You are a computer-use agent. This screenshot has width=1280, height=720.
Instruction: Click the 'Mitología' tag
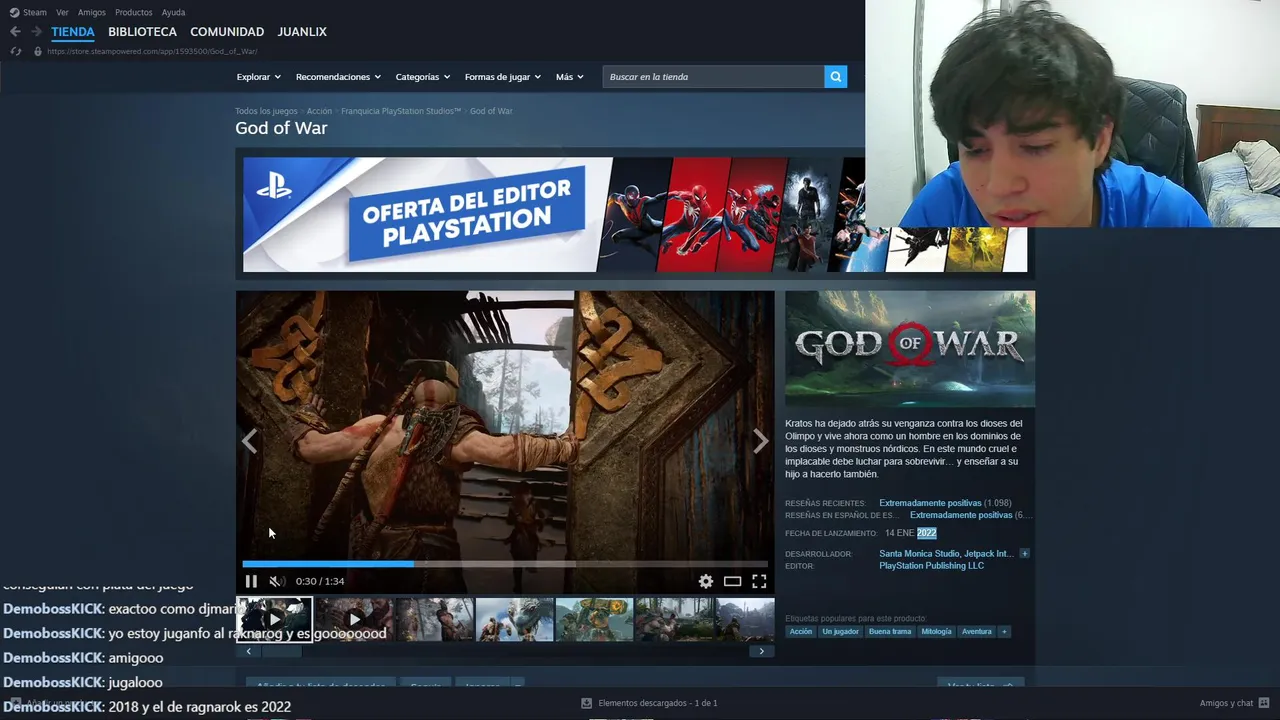936,632
